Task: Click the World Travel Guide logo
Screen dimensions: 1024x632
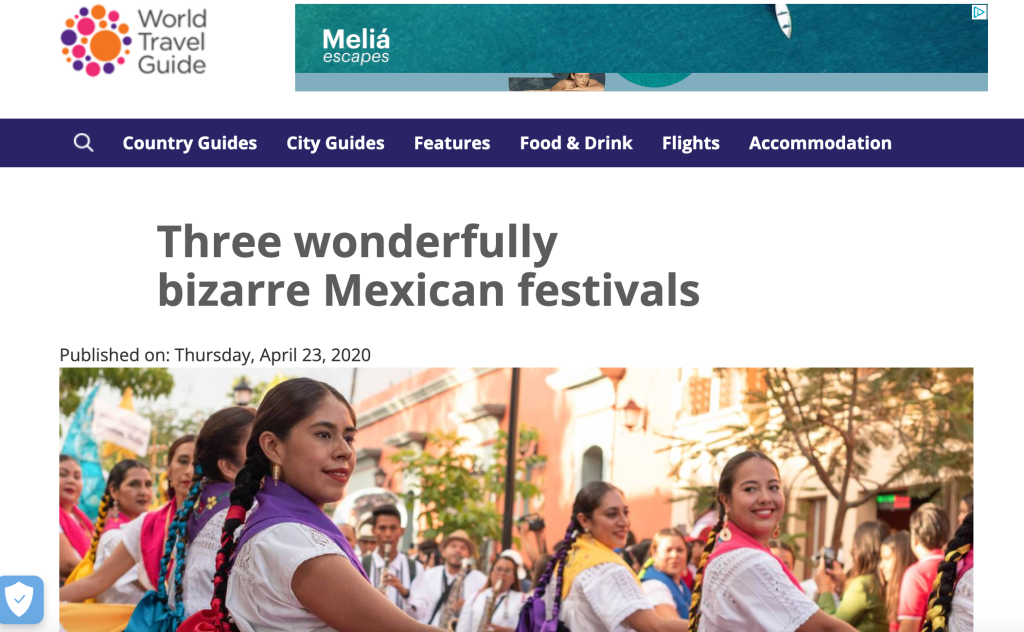Action: pyautogui.click(x=134, y=41)
